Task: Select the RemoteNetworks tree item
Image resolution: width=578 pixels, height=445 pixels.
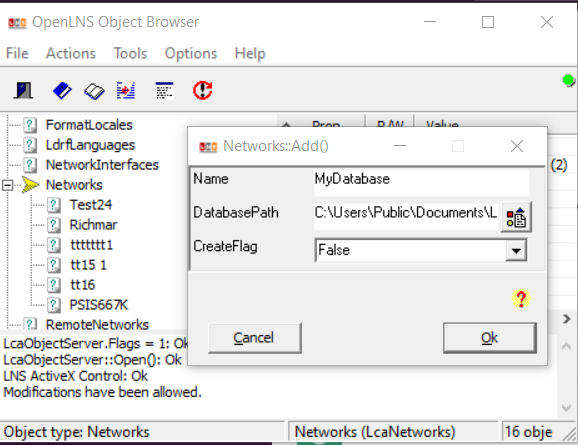Action: click(x=97, y=324)
